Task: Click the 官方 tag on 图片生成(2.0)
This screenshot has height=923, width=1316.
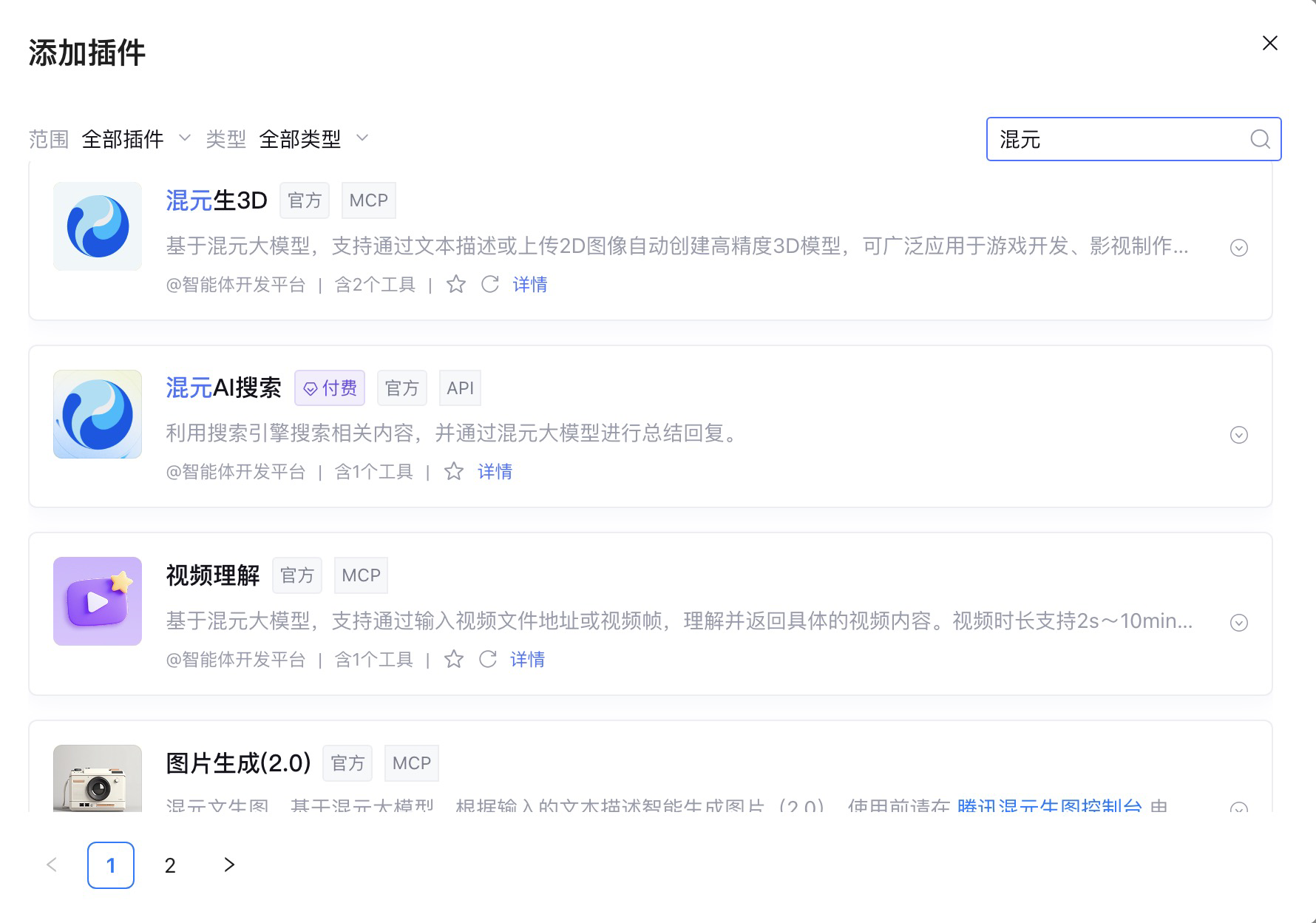Action: pyautogui.click(x=347, y=763)
